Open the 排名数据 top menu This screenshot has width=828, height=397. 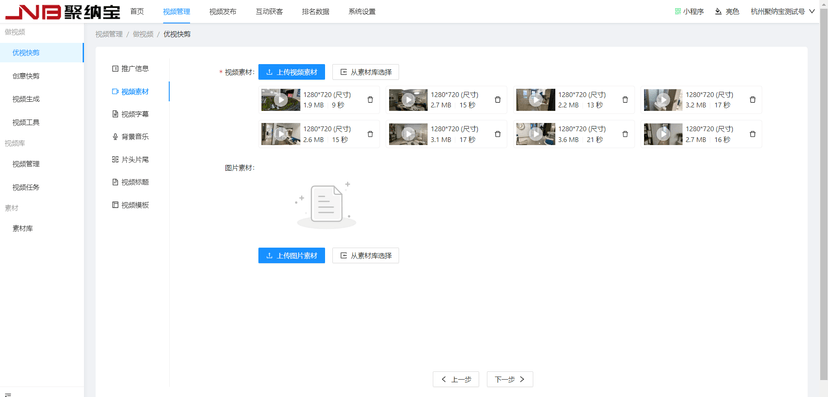(316, 12)
